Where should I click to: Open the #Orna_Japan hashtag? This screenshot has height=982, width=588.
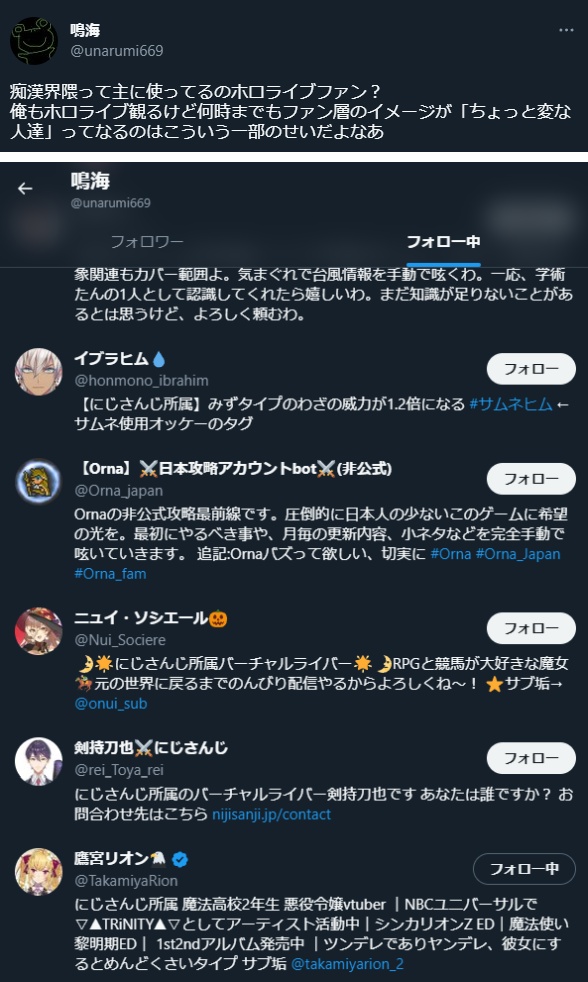(518, 554)
